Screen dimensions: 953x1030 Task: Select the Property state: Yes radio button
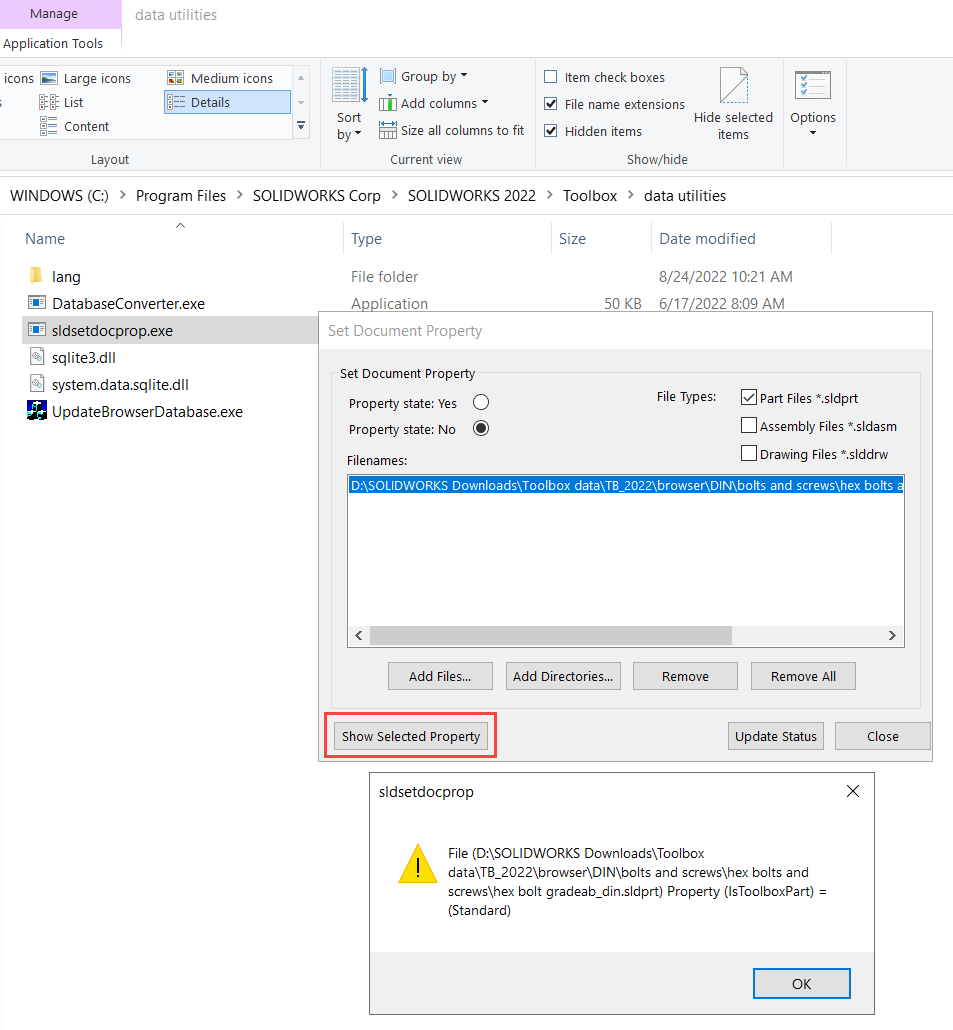(481, 402)
